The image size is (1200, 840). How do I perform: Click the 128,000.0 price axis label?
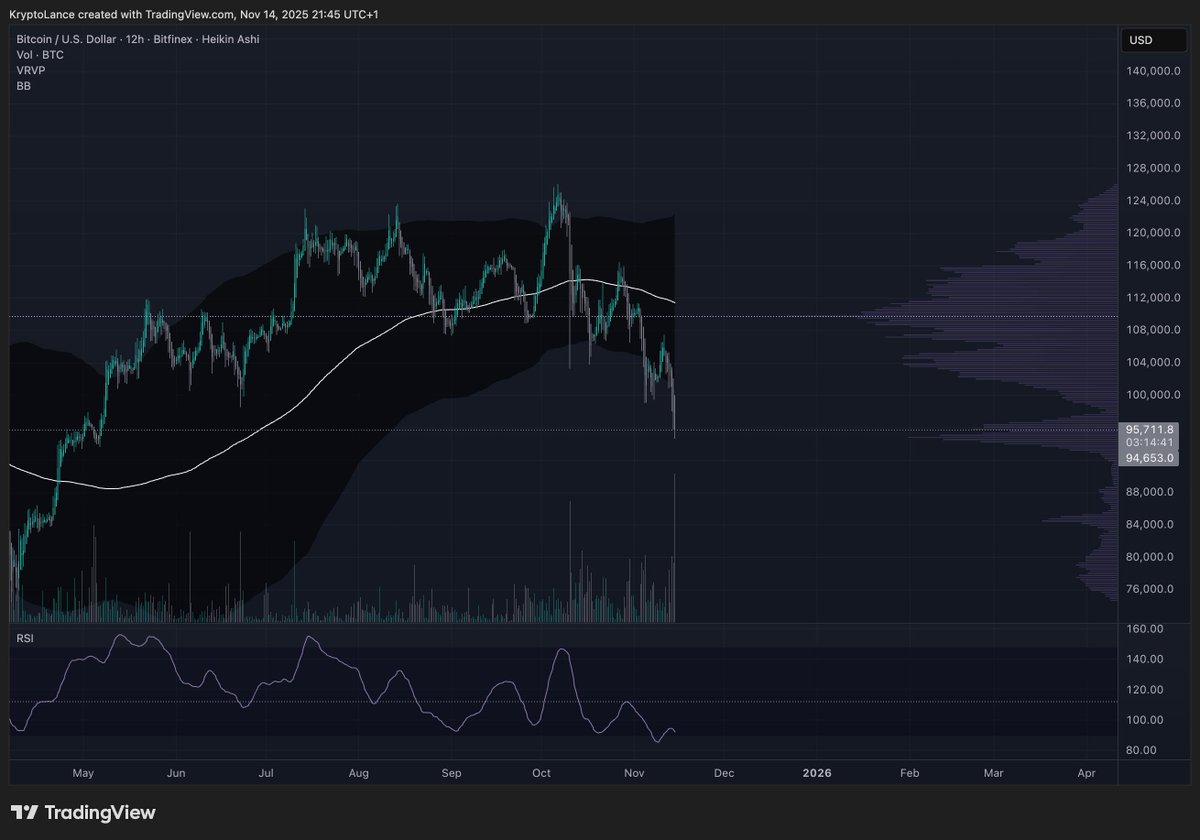tap(1153, 168)
